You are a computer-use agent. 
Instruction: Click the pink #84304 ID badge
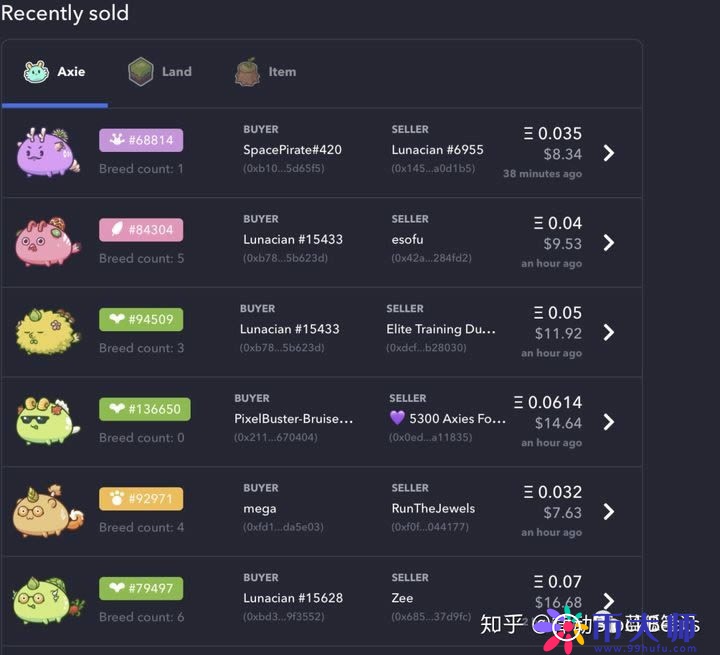click(x=141, y=230)
